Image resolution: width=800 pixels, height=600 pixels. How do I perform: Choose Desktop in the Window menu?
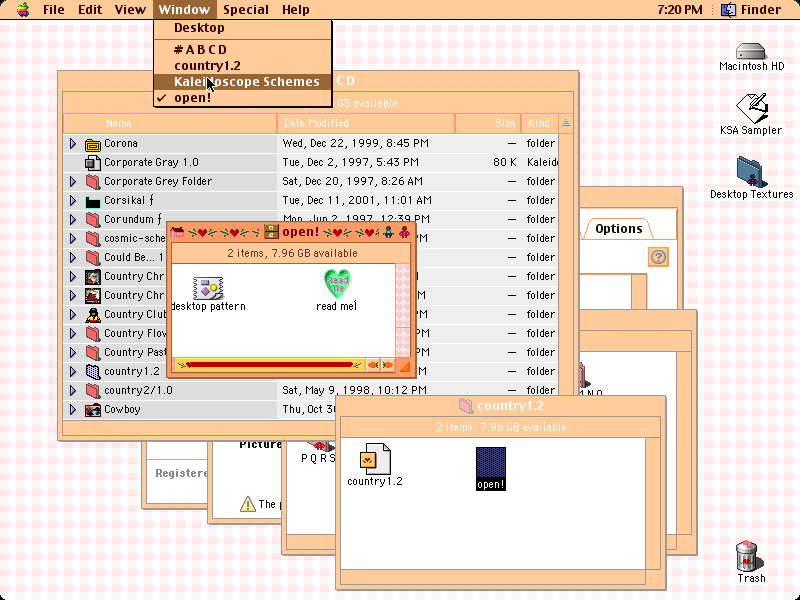pyautogui.click(x=242, y=28)
